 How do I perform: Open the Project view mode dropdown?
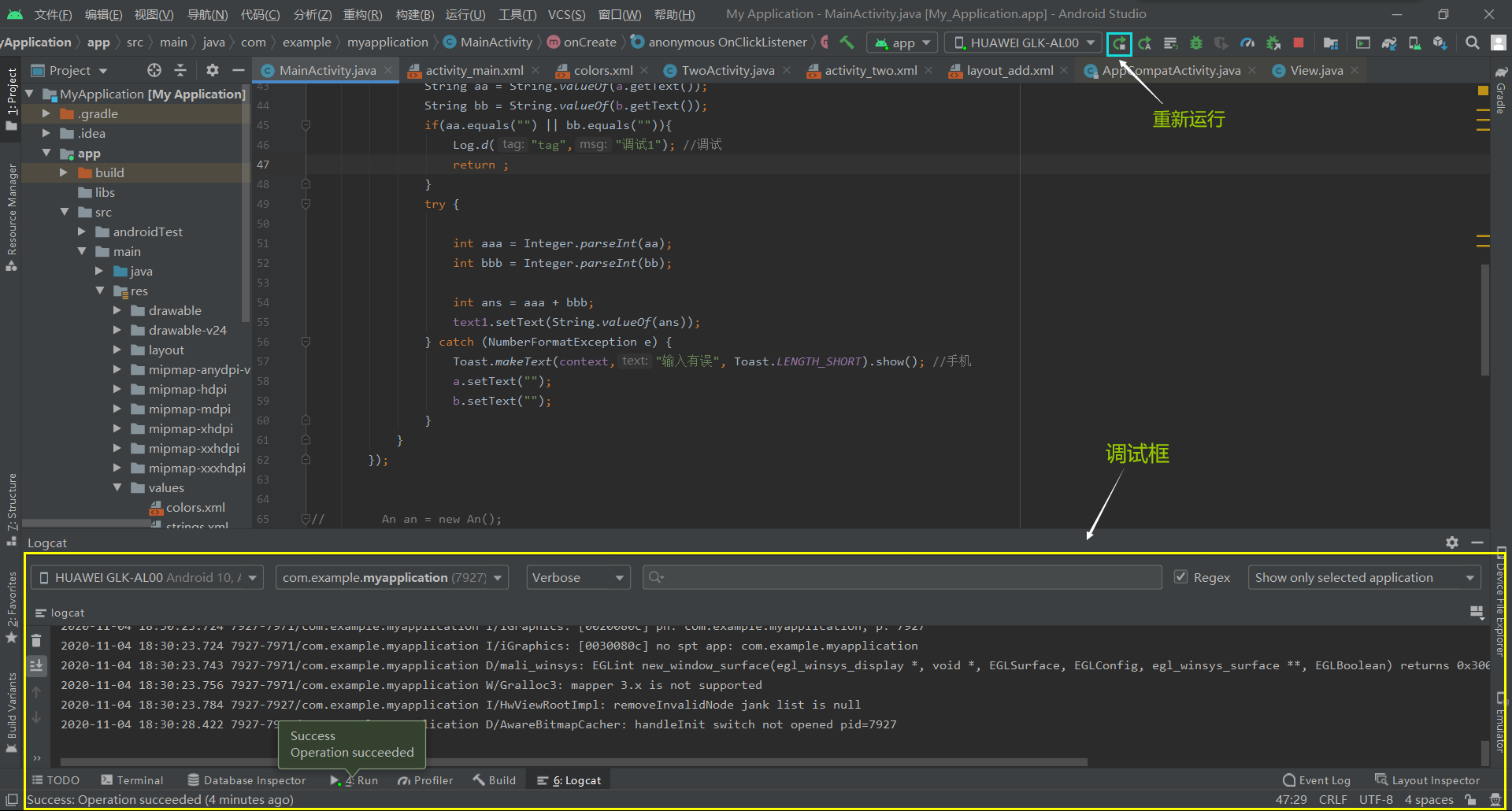point(70,70)
